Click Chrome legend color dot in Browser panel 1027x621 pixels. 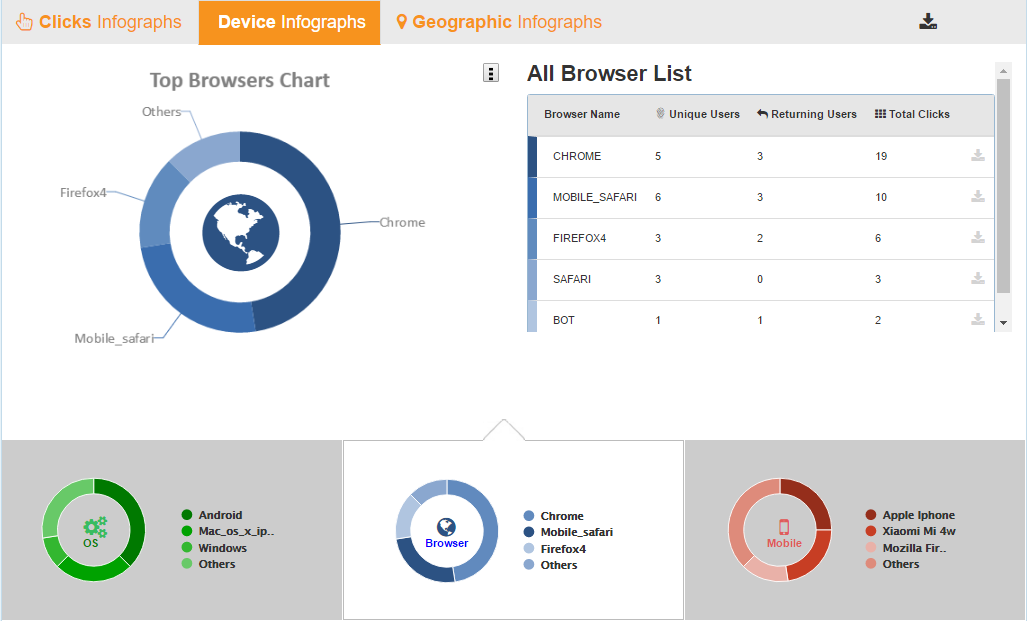[x=529, y=516]
